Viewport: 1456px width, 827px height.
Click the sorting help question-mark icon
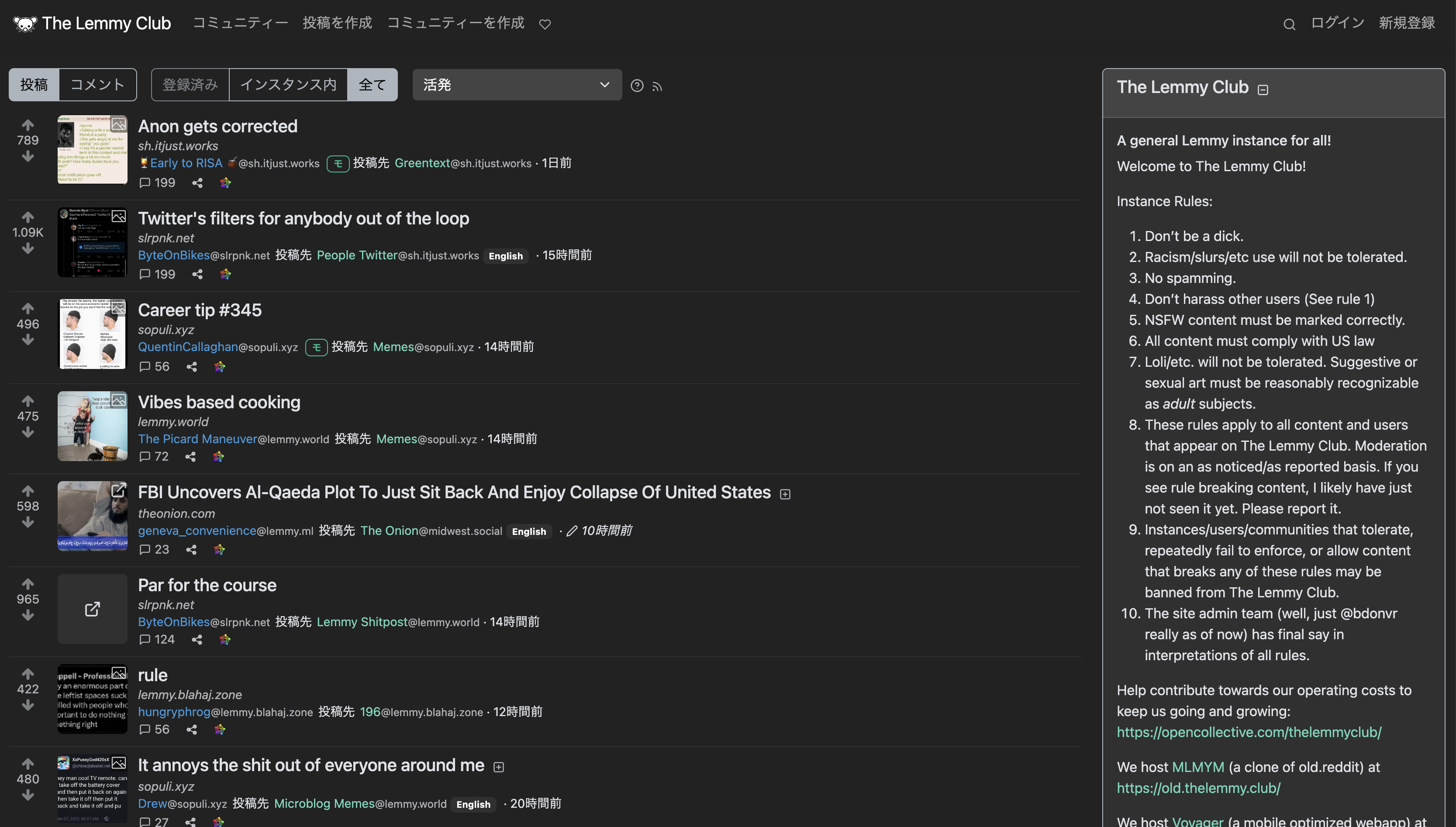tap(637, 86)
